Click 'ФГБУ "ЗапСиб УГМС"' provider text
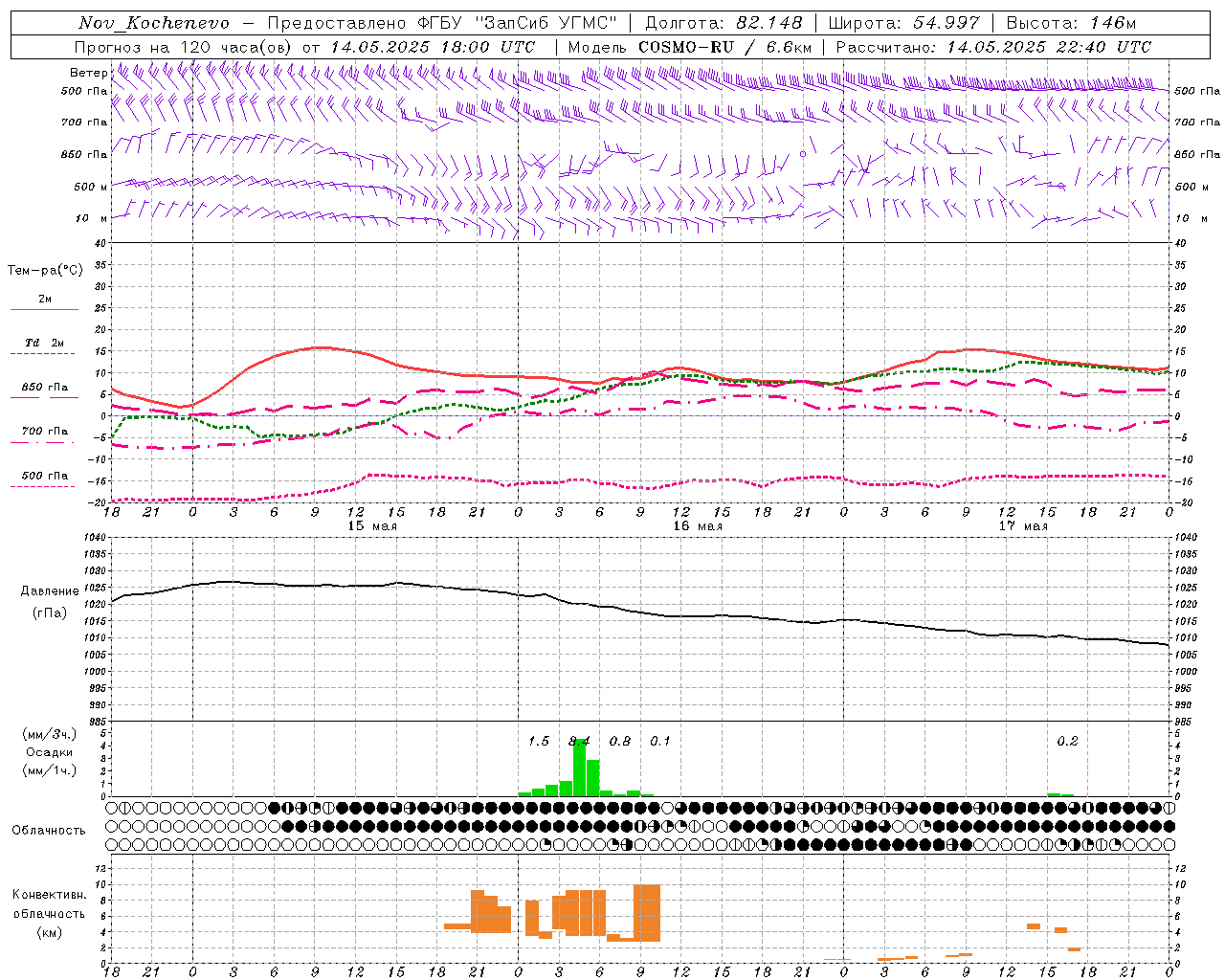 coord(518,23)
